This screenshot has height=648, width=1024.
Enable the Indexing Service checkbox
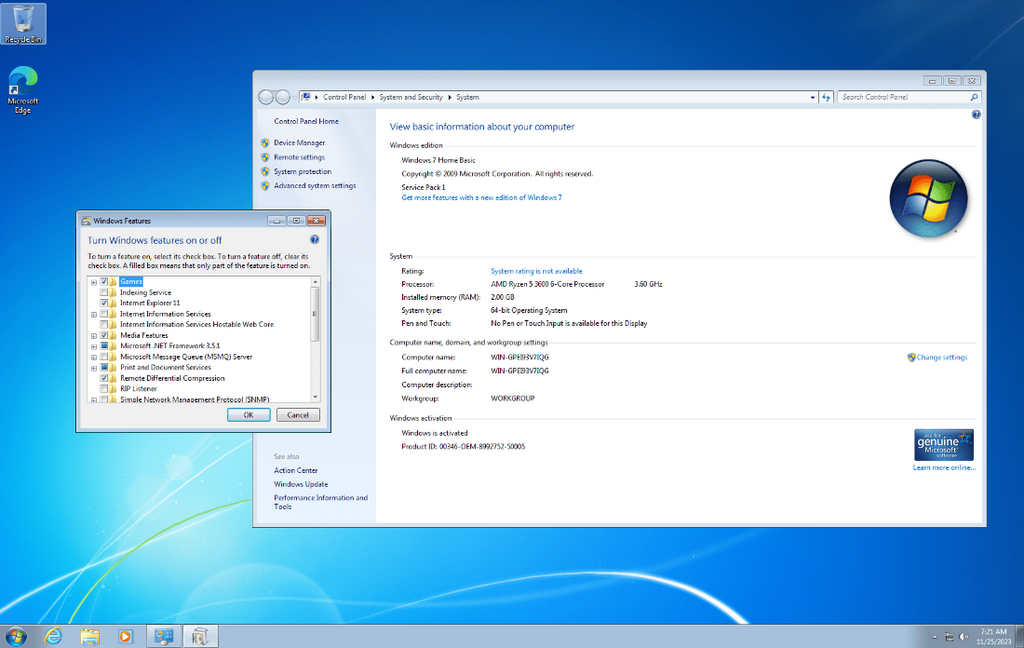[104, 293]
